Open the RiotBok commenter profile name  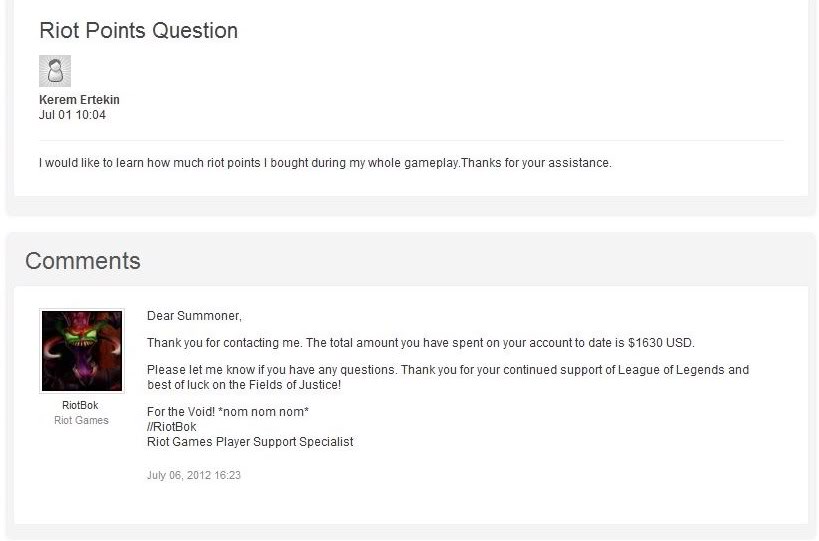[x=80, y=405]
